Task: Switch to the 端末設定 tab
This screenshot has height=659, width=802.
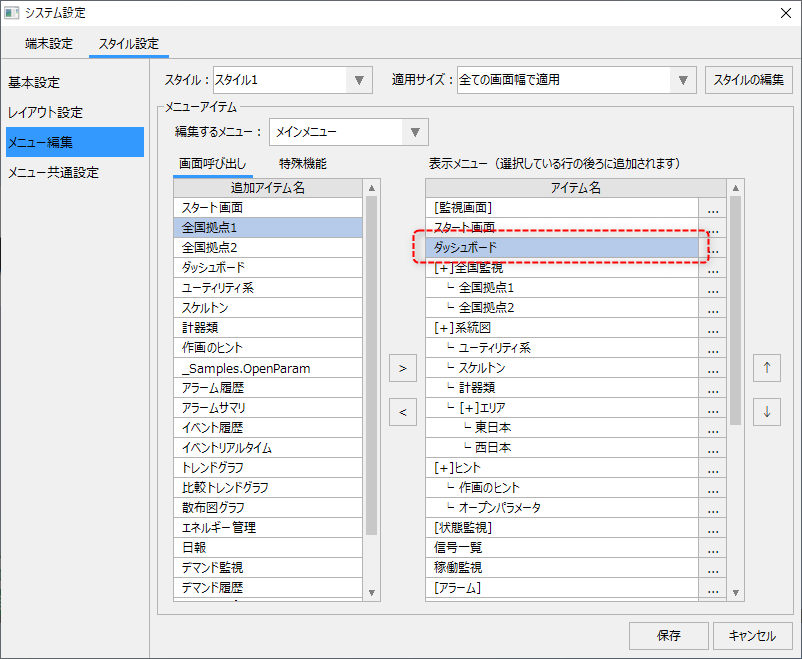Action: [49, 43]
